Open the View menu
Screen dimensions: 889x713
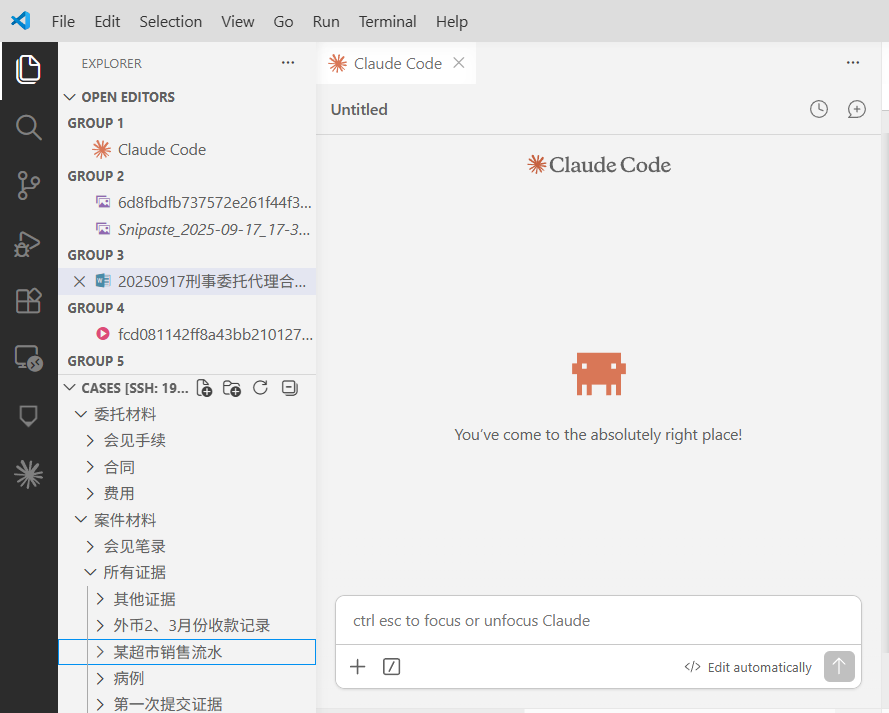238,22
